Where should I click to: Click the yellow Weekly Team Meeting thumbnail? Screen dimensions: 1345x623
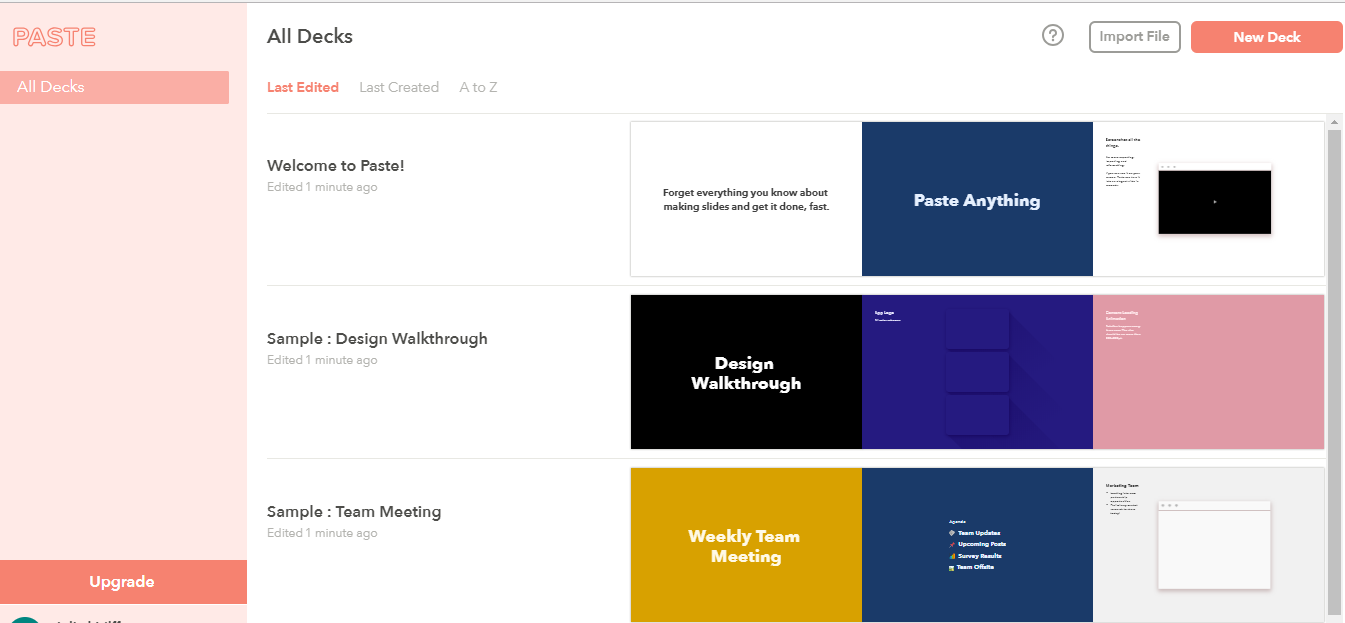click(x=746, y=545)
